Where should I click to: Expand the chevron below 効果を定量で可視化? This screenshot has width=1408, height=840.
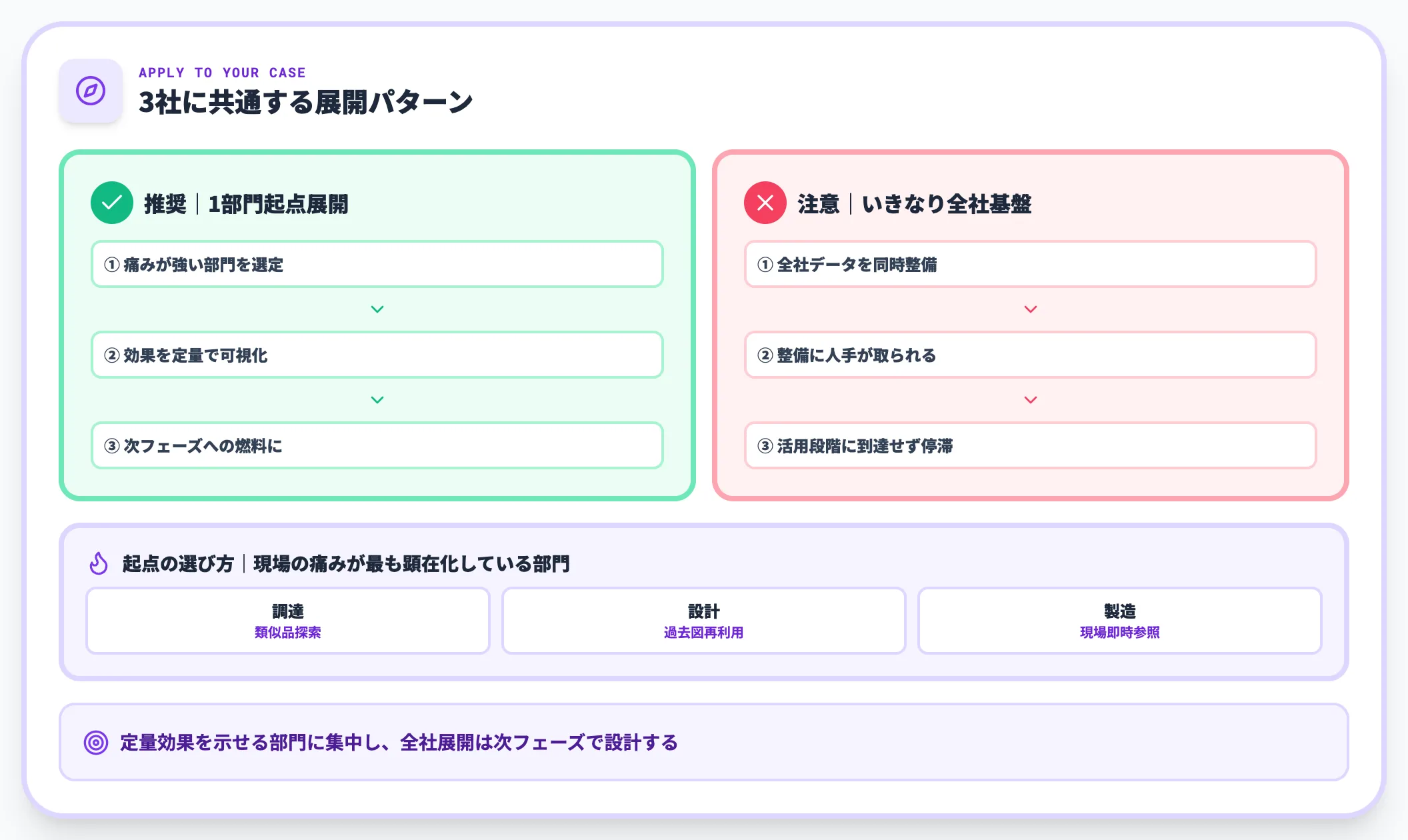[x=377, y=400]
